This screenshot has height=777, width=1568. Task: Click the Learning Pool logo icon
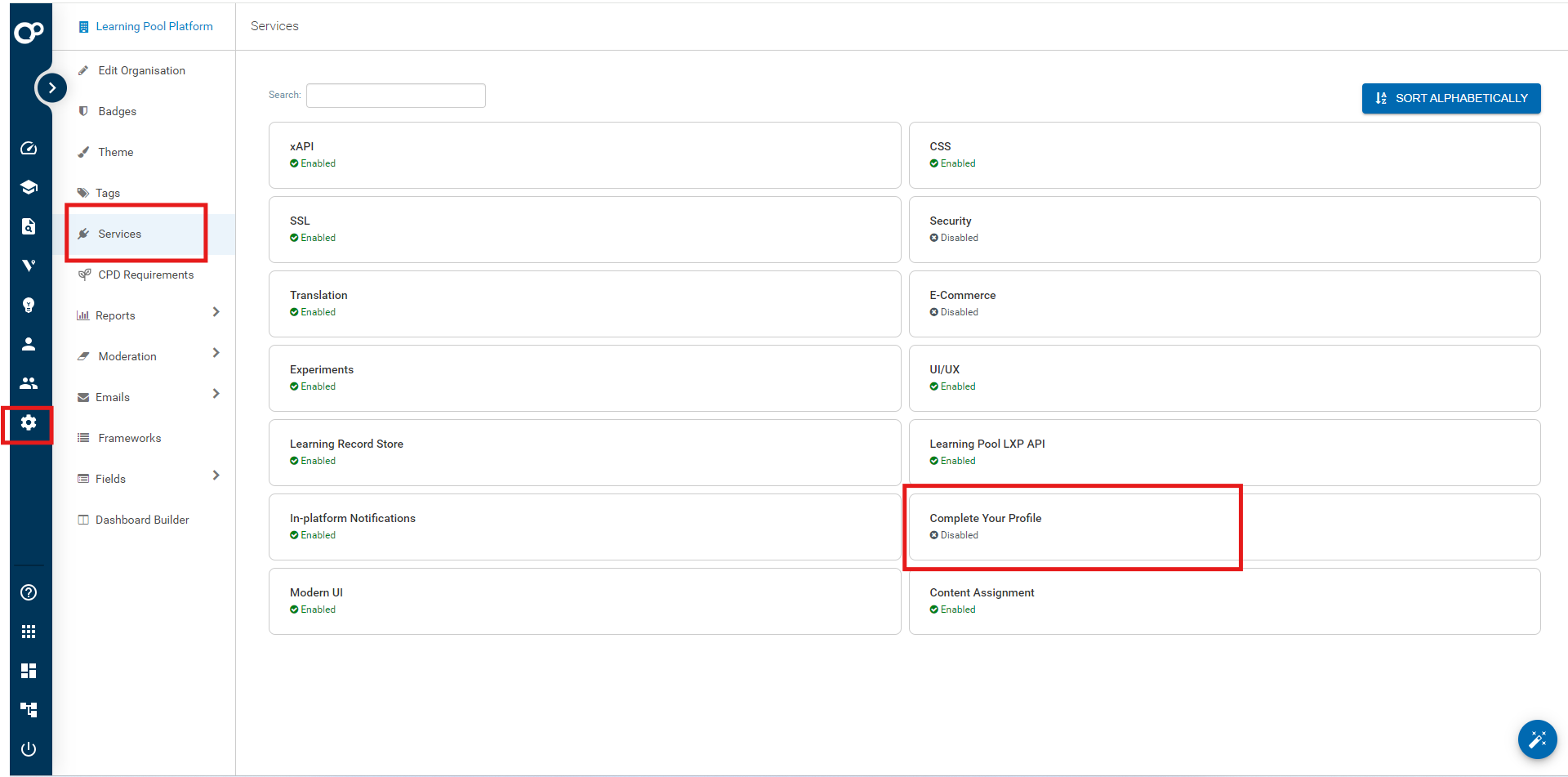pos(29,32)
